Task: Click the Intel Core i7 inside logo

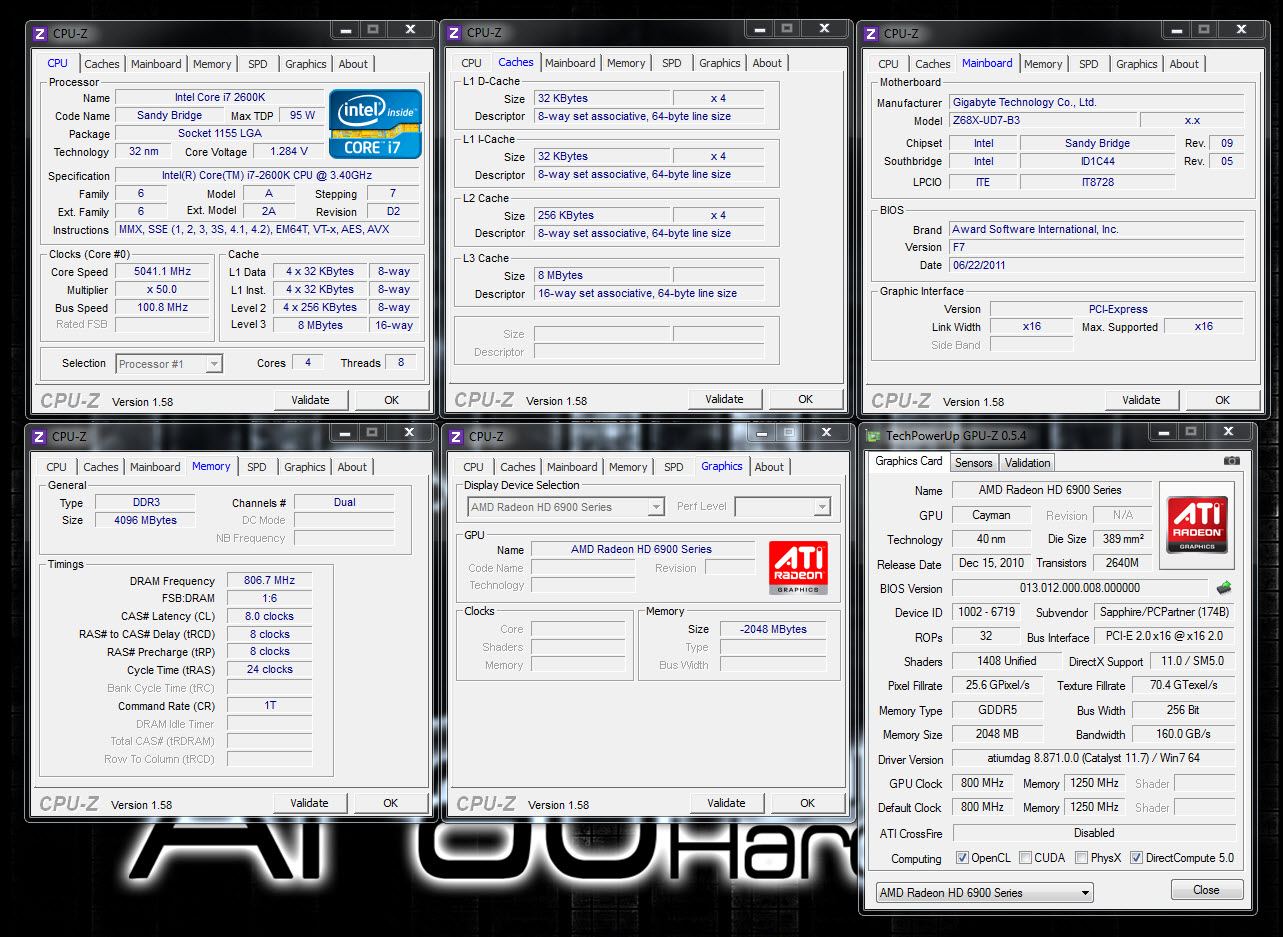Action: click(x=375, y=123)
